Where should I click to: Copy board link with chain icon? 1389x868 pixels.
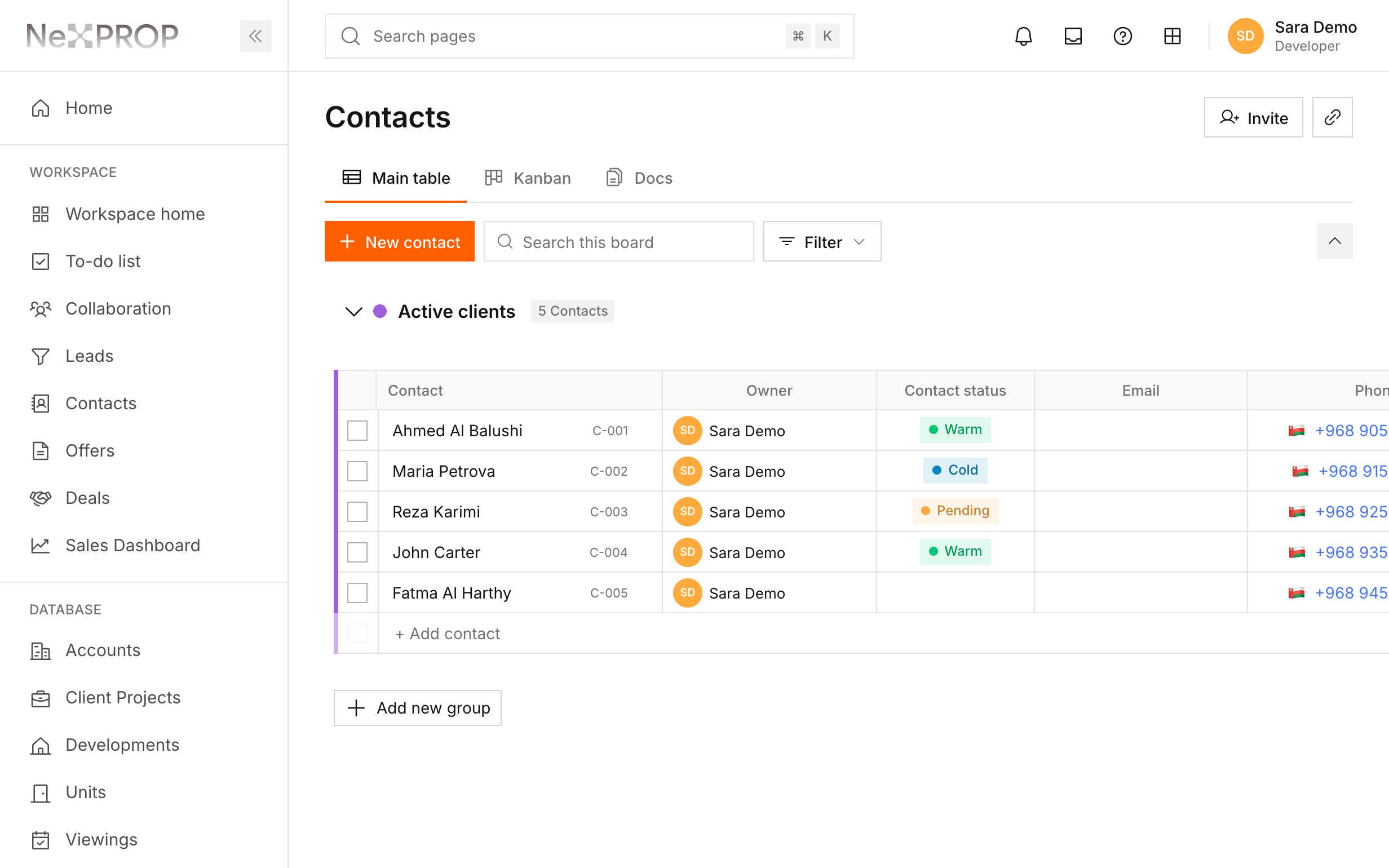click(1332, 117)
